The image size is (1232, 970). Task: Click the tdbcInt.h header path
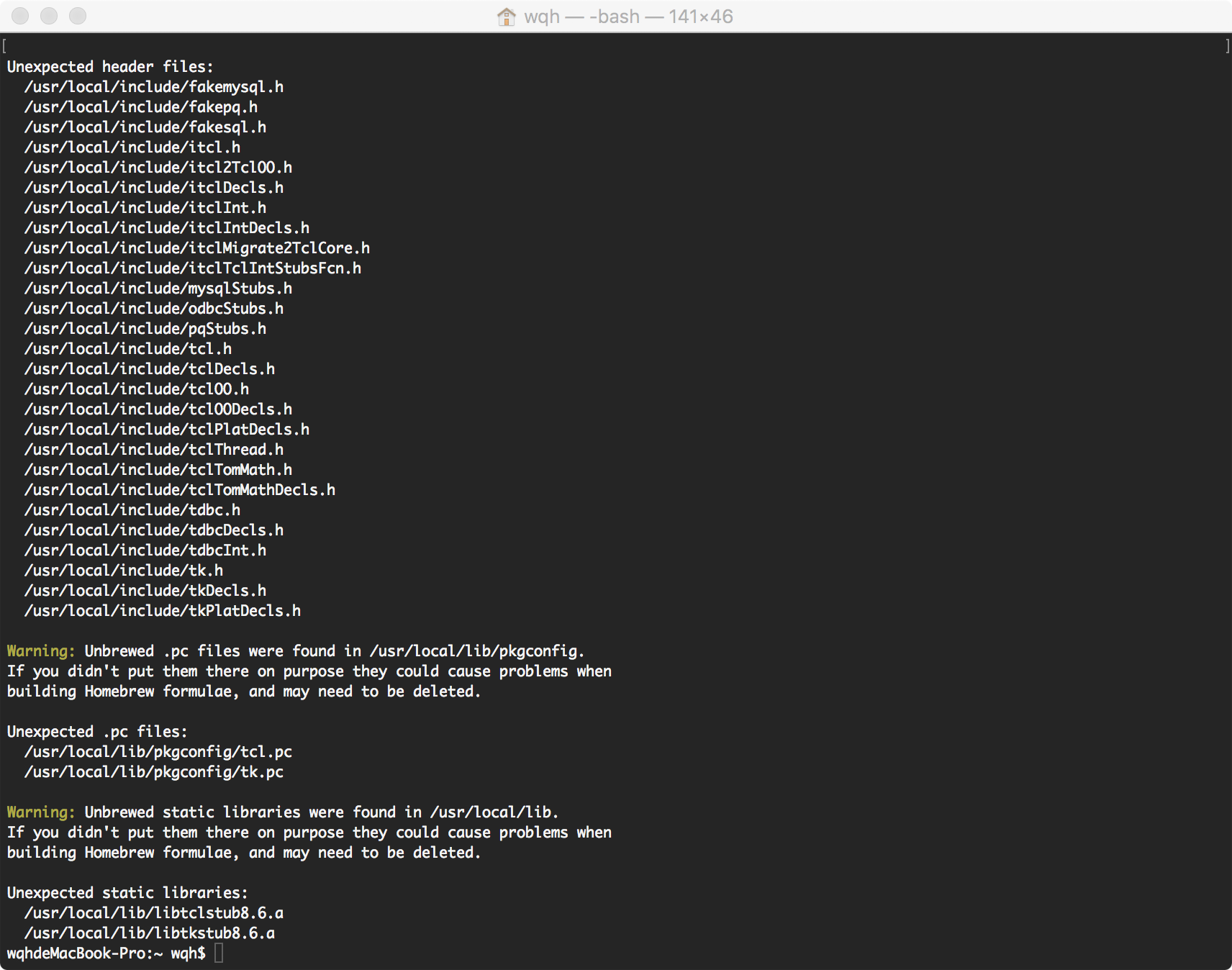coord(145,550)
